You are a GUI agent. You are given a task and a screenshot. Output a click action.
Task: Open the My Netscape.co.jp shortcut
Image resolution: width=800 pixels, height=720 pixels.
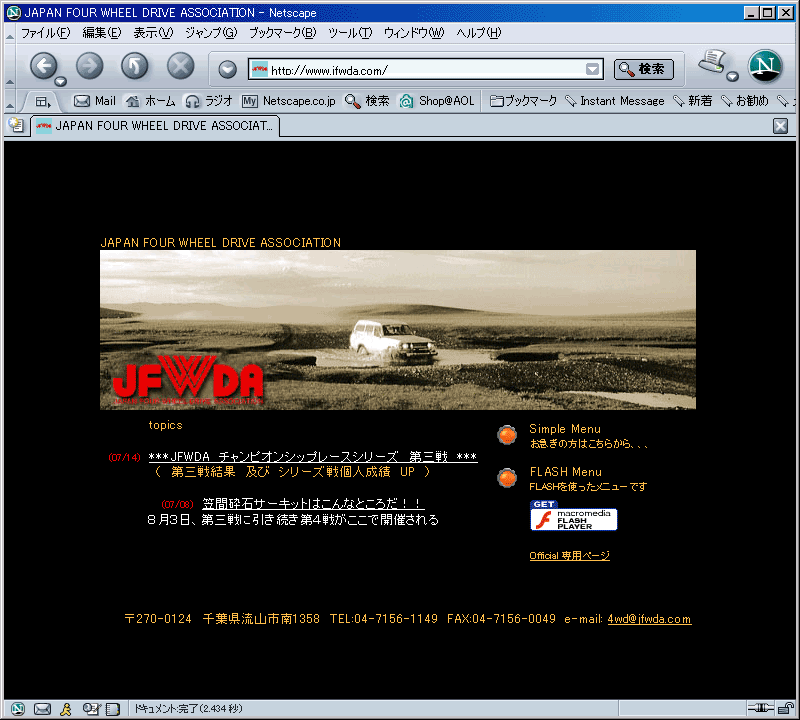tap(289, 101)
